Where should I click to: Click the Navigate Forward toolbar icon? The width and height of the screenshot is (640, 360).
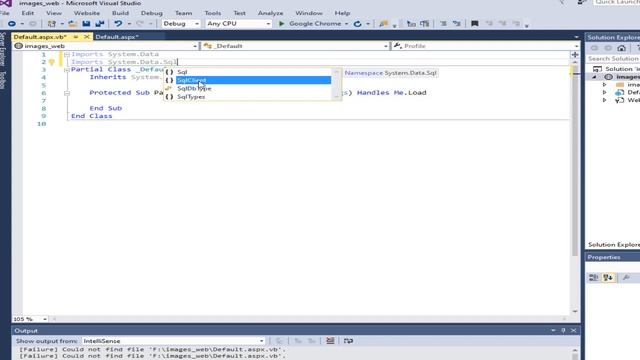coord(33,24)
